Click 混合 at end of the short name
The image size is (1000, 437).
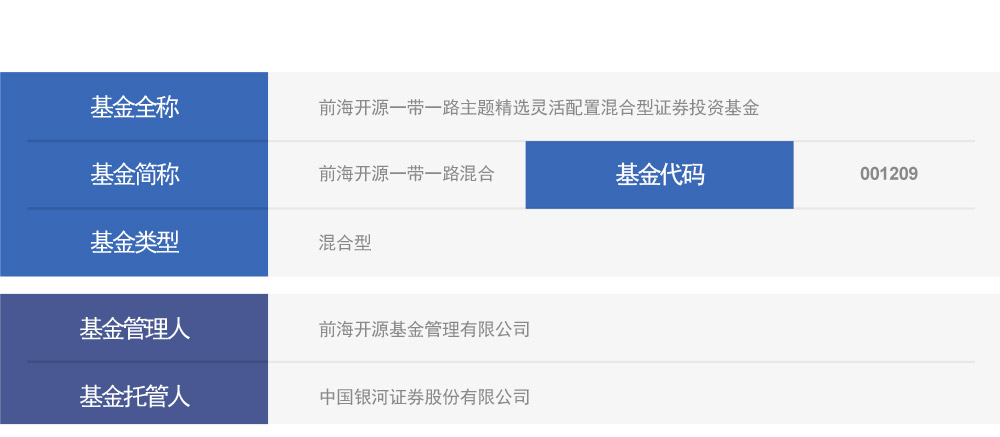[477, 174]
